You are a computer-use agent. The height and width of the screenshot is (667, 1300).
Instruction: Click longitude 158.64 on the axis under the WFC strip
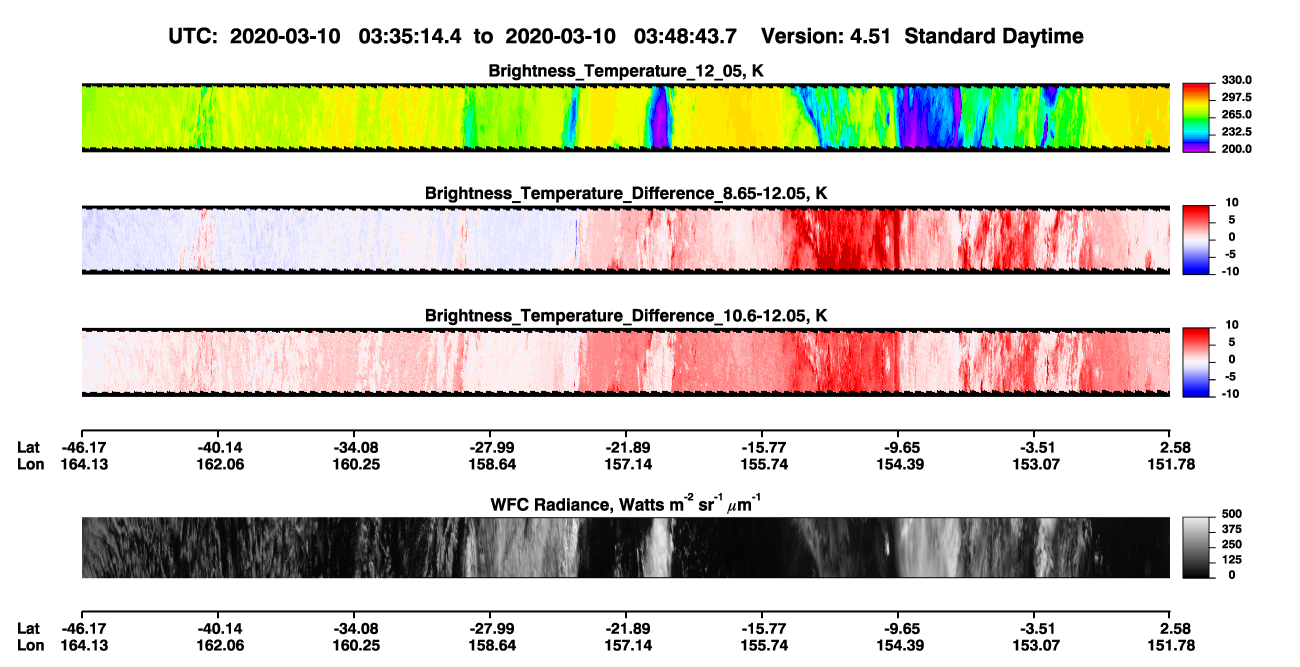[490, 645]
